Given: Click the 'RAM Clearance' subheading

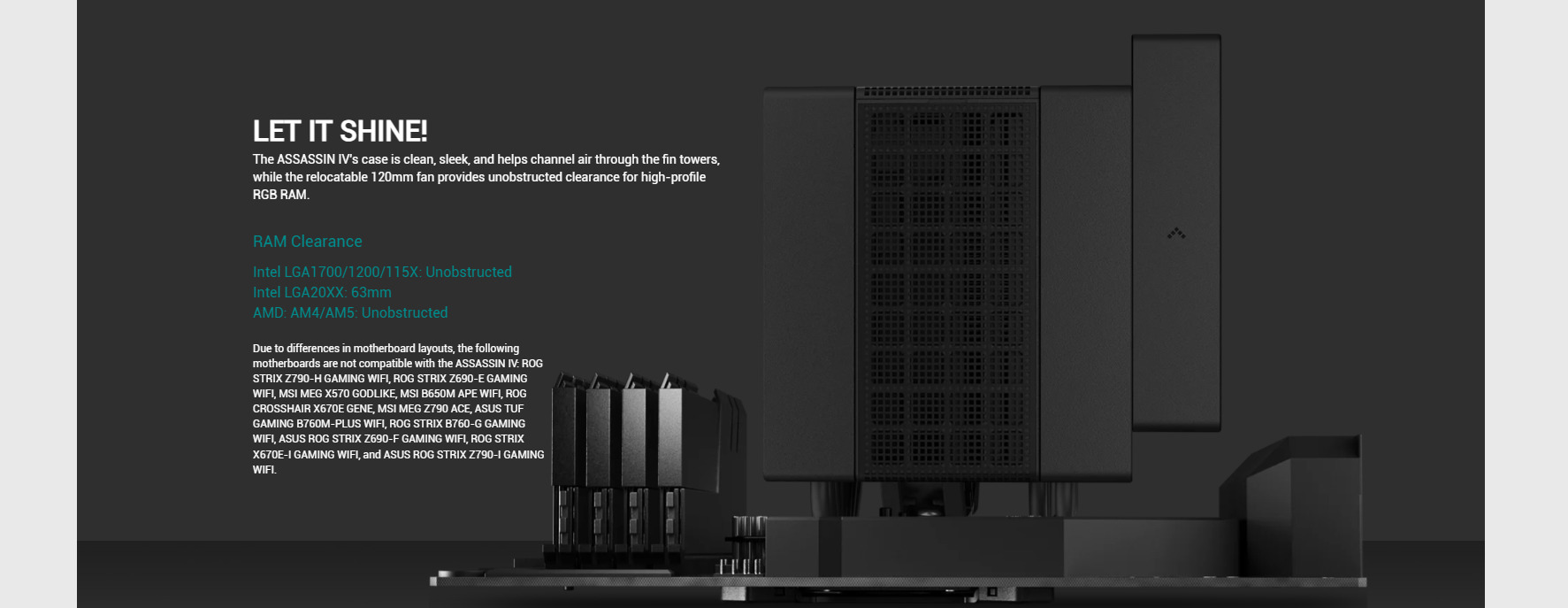Looking at the screenshot, I should click(308, 242).
